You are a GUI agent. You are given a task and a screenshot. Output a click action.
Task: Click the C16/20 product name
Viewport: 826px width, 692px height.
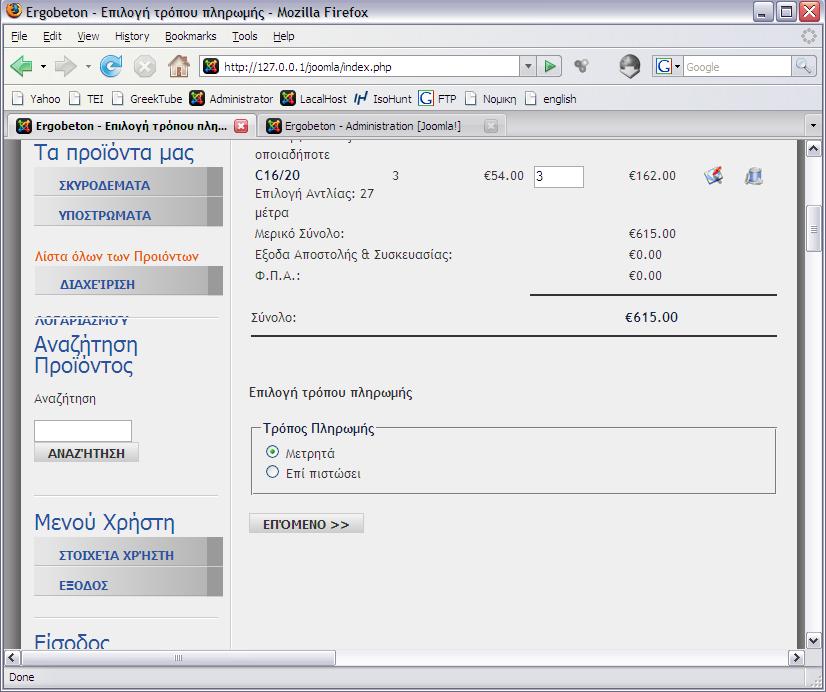[277, 175]
